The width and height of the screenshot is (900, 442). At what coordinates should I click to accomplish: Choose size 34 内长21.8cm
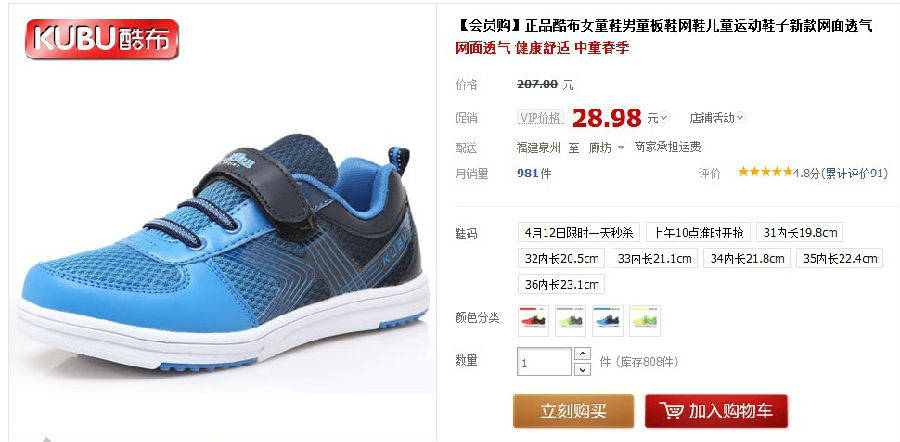747,258
